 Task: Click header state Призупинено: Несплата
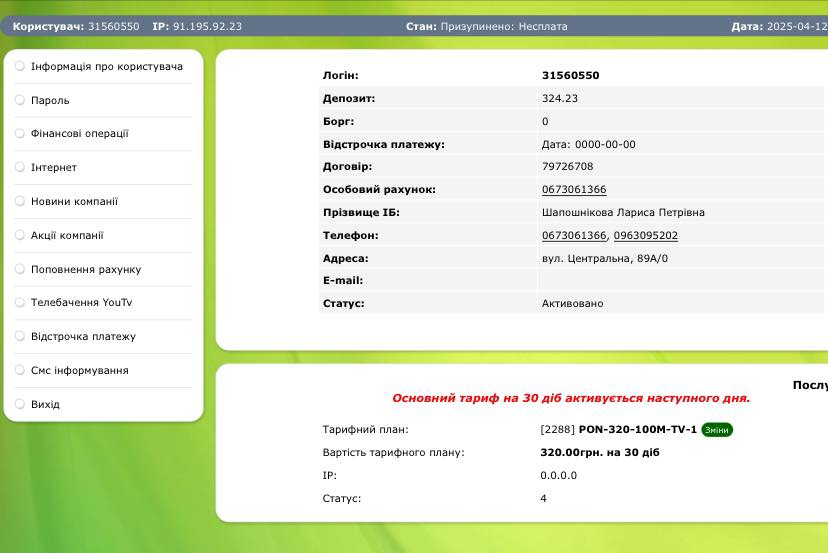coord(504,26)
